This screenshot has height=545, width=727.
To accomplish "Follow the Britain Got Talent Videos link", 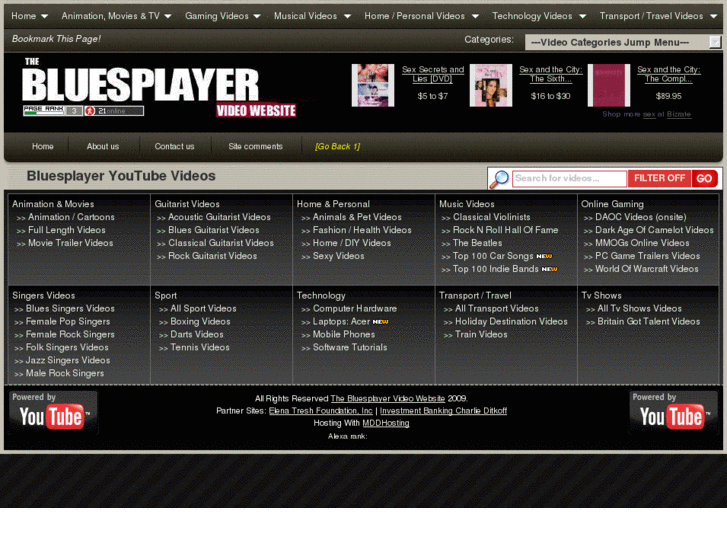I will point(648,322).
